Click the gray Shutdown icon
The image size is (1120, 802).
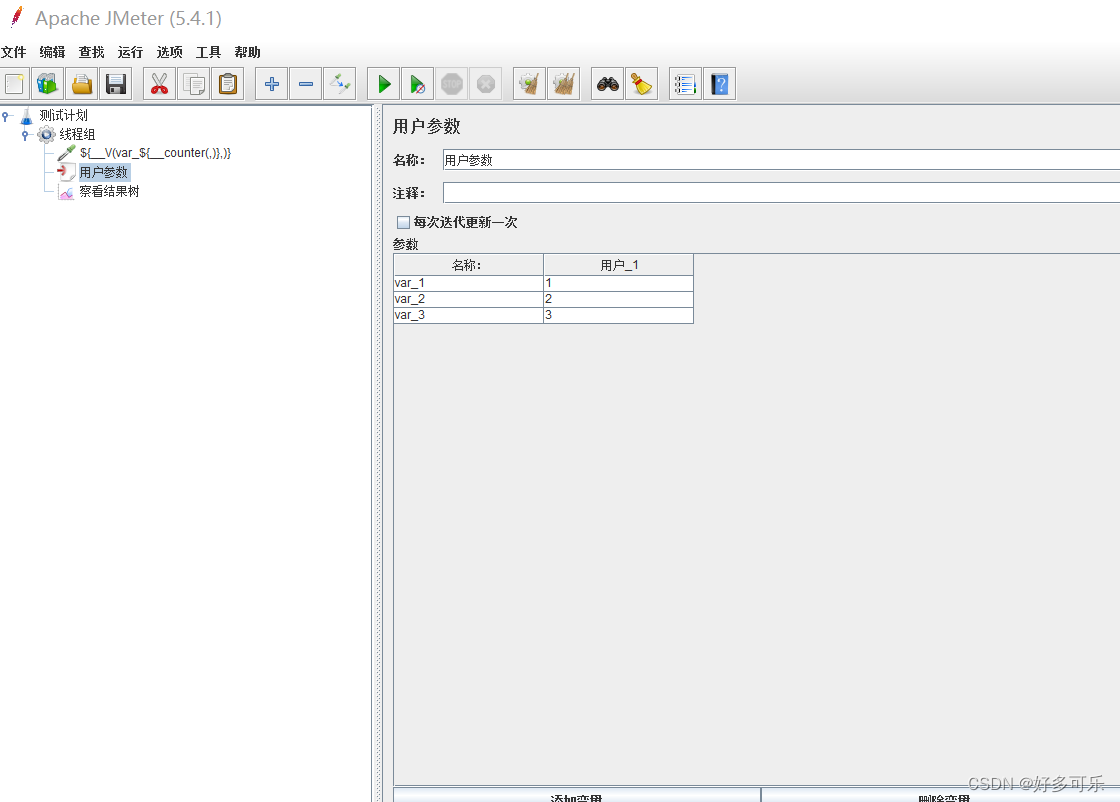486,84
